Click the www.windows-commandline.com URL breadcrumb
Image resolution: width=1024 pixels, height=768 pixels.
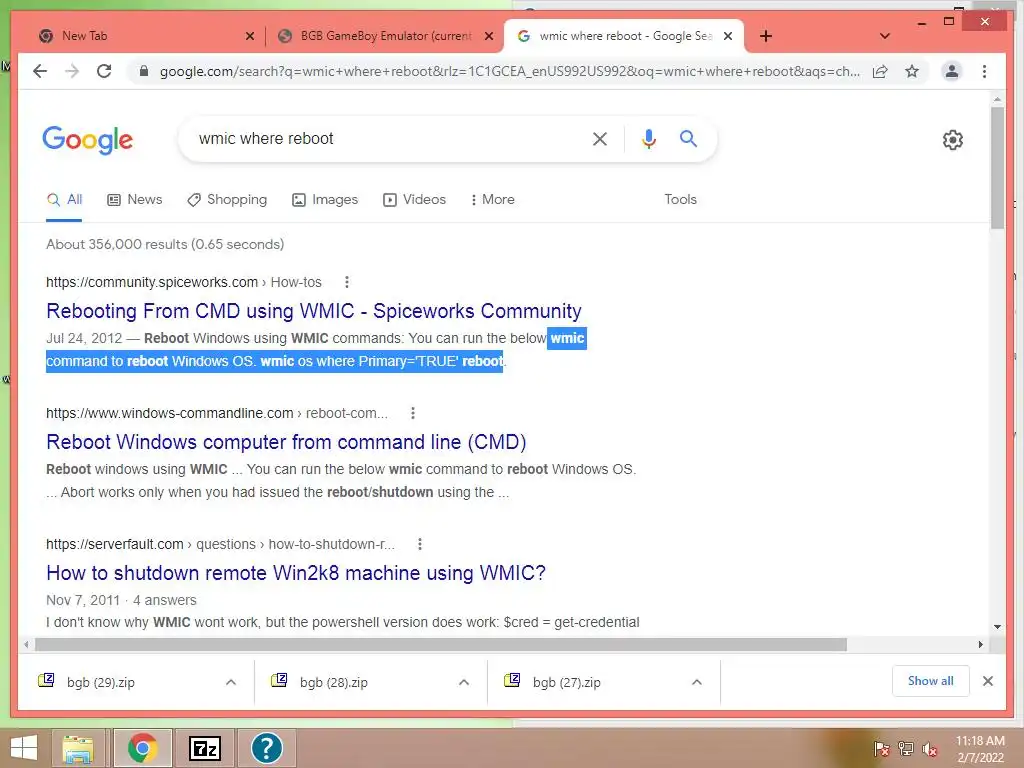coord(217,413)
